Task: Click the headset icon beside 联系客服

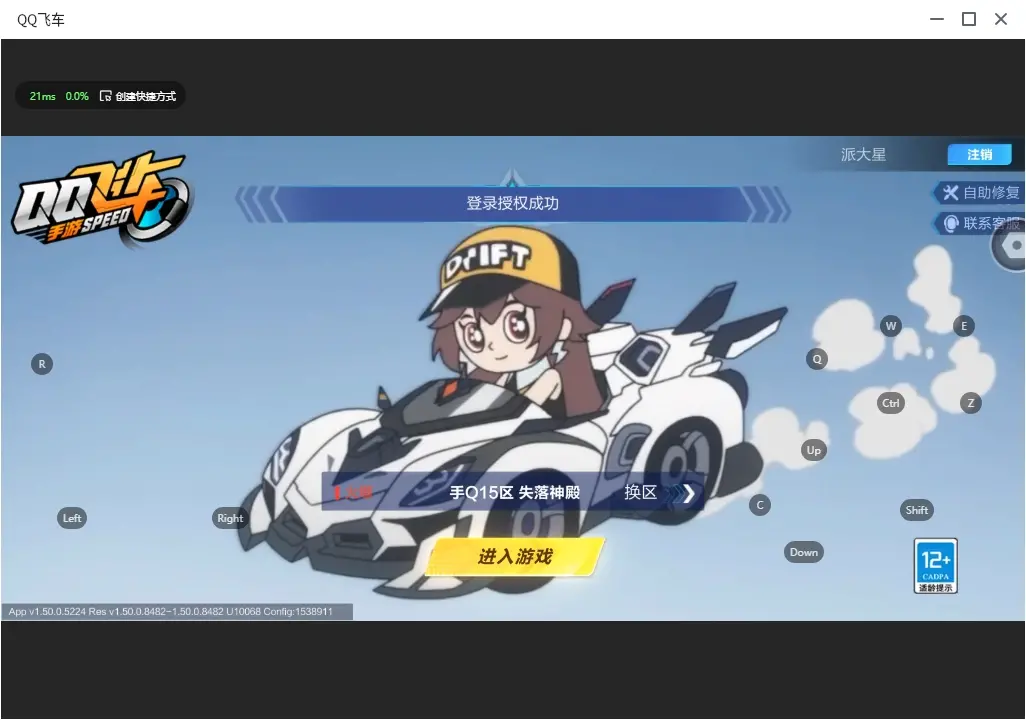Action: point(951,224)
